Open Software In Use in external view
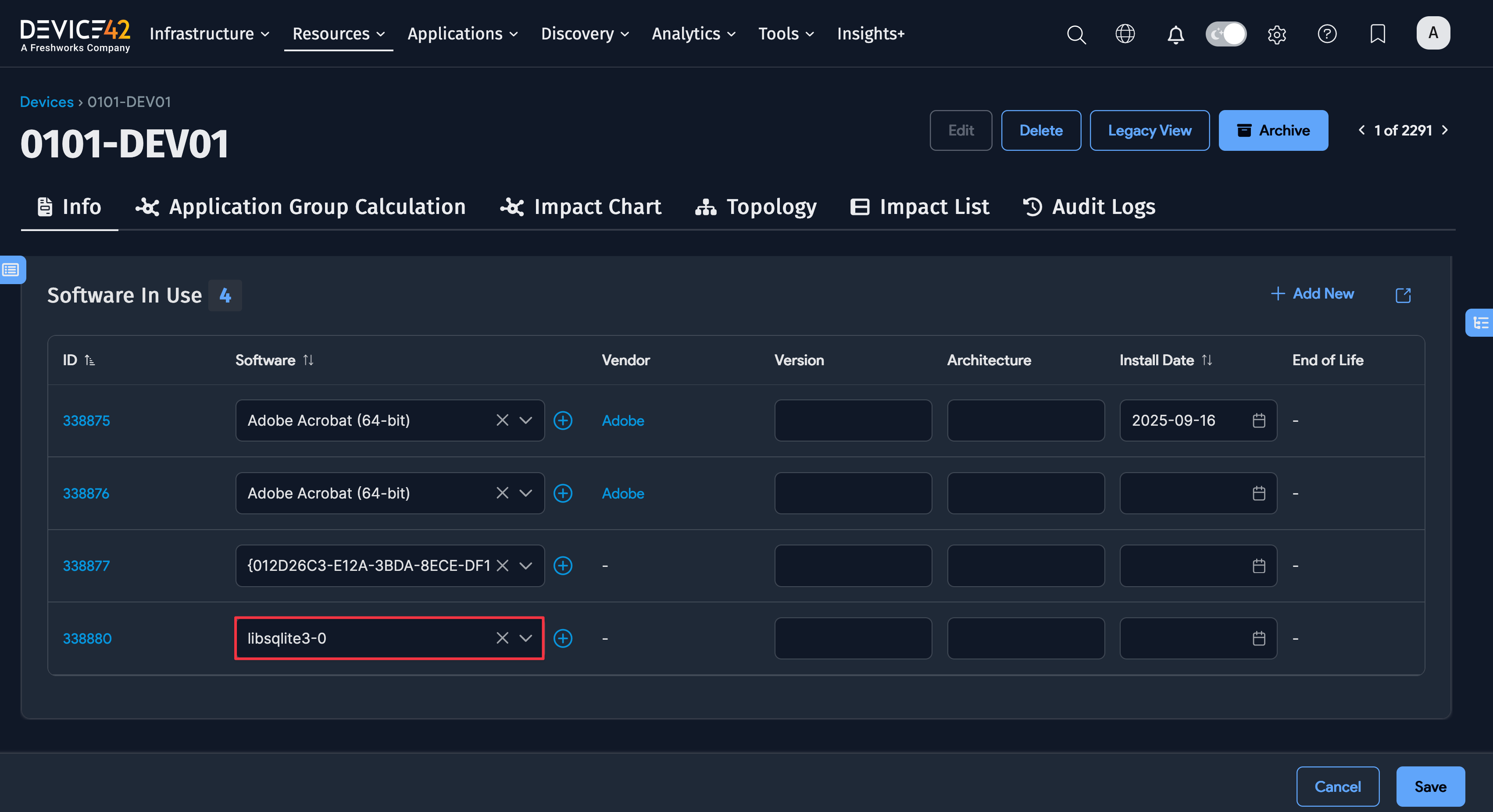 click(1403, 295)
